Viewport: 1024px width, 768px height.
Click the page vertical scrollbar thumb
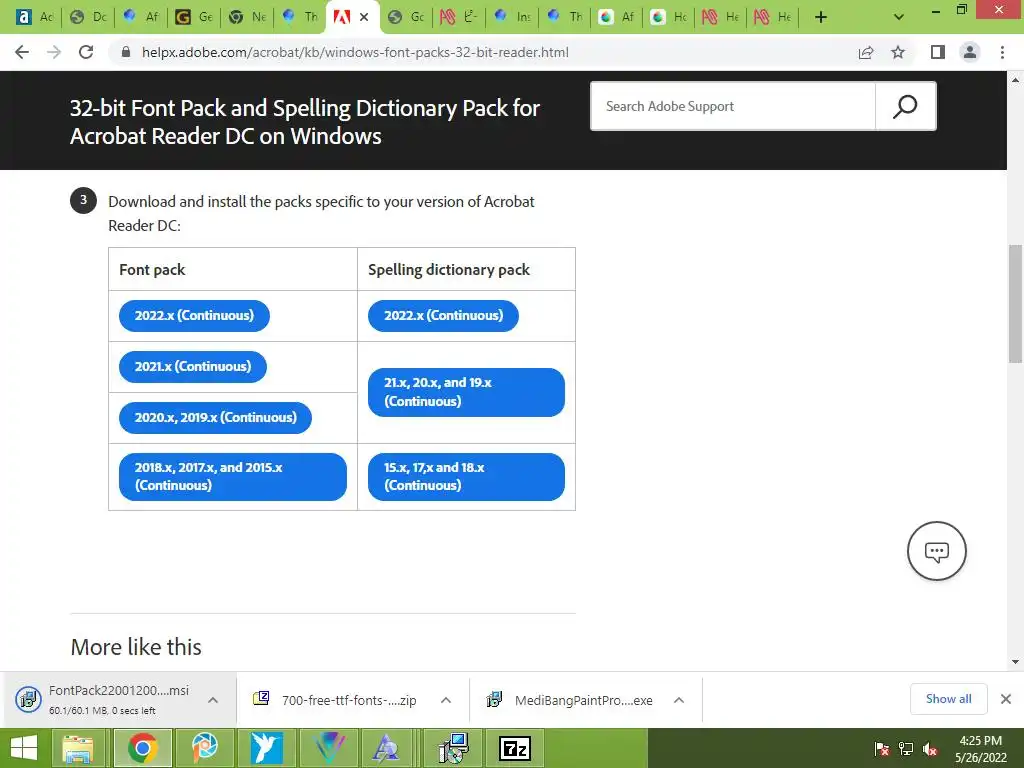pos(1015,304)
